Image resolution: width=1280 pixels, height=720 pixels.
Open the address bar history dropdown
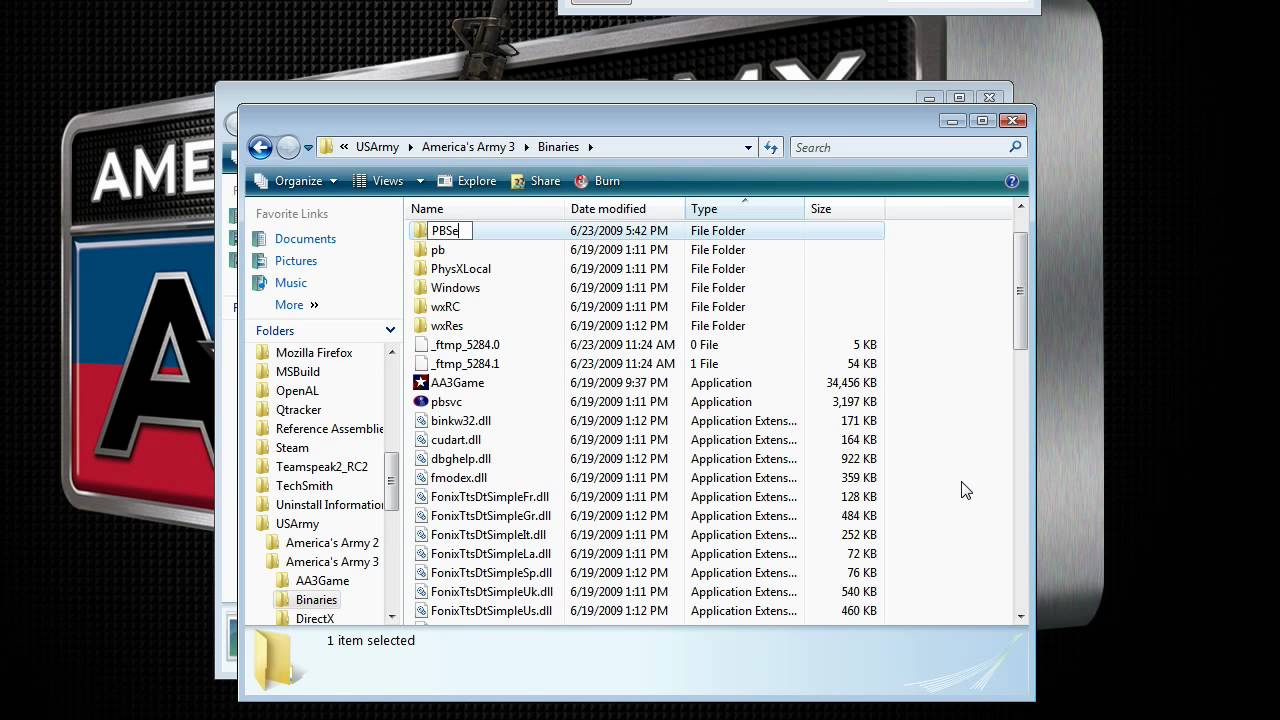[748, 147]
